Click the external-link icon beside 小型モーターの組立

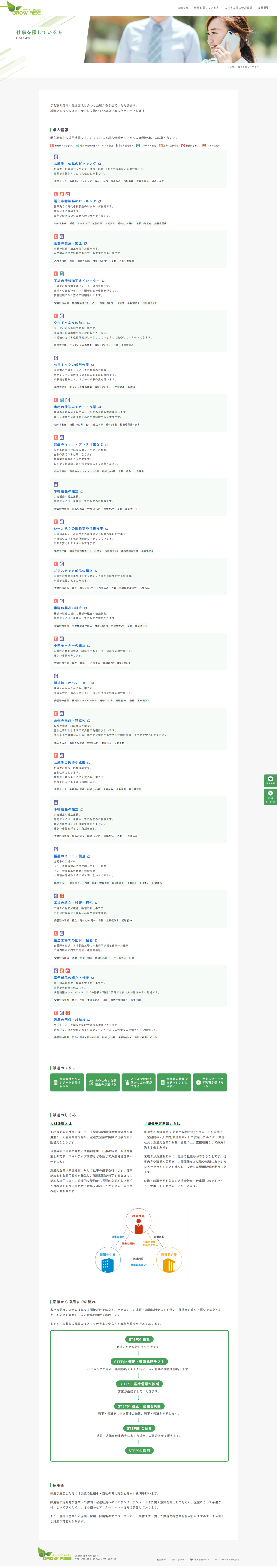click(89, 646)
